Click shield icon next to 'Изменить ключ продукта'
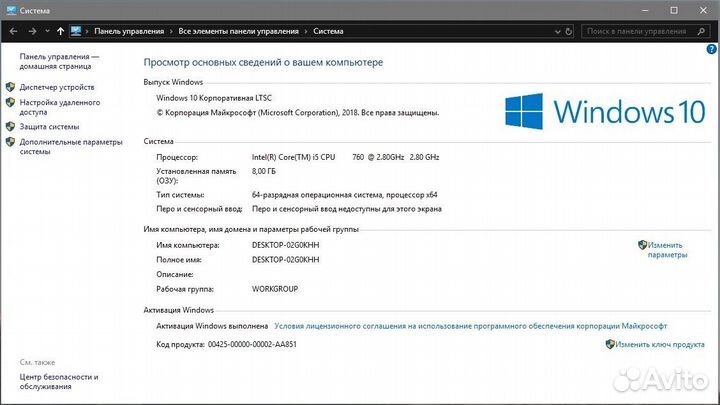Screen dimensions: 720x405 610,344
